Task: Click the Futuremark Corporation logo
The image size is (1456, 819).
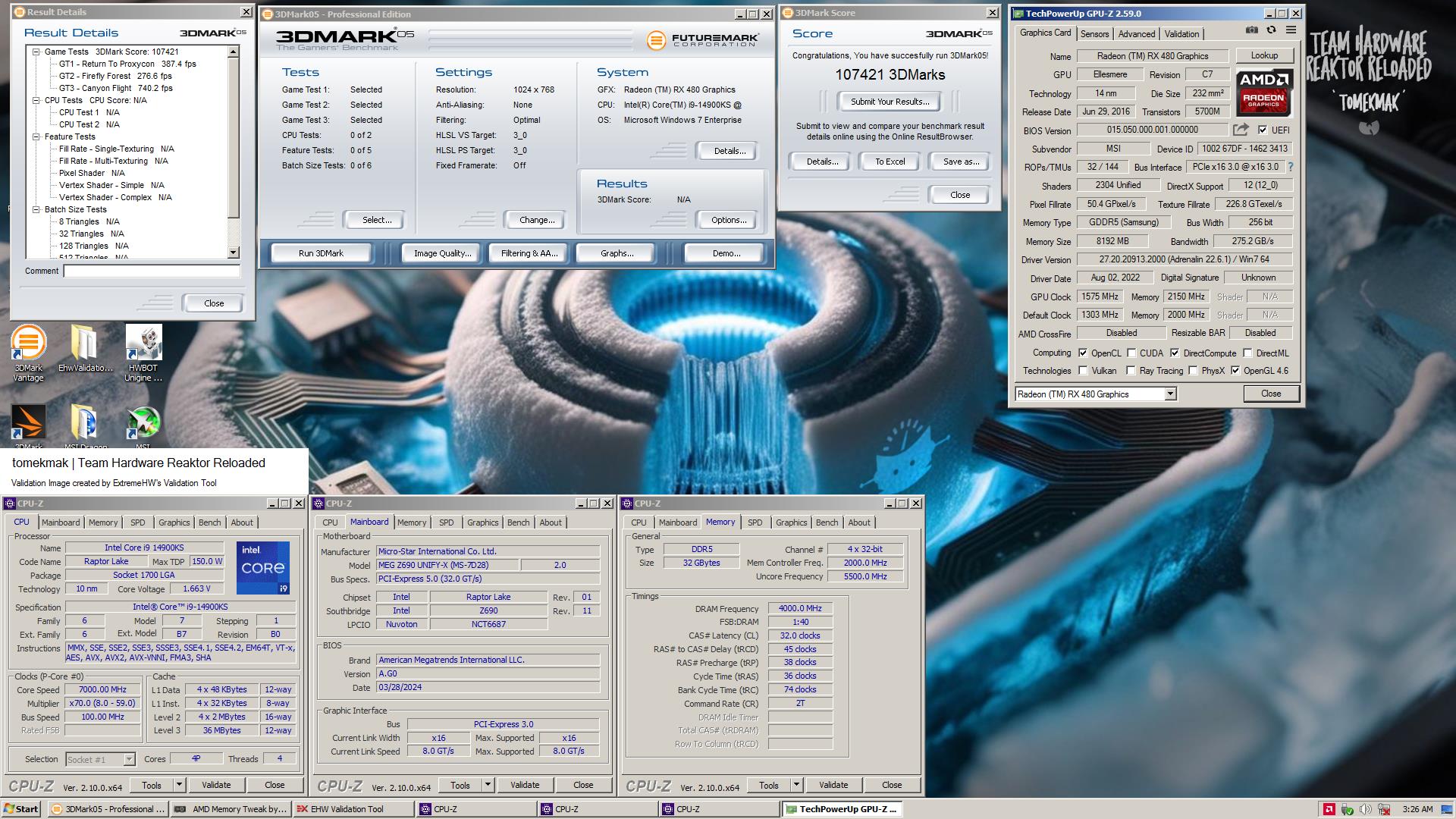Action: (701, 40)
